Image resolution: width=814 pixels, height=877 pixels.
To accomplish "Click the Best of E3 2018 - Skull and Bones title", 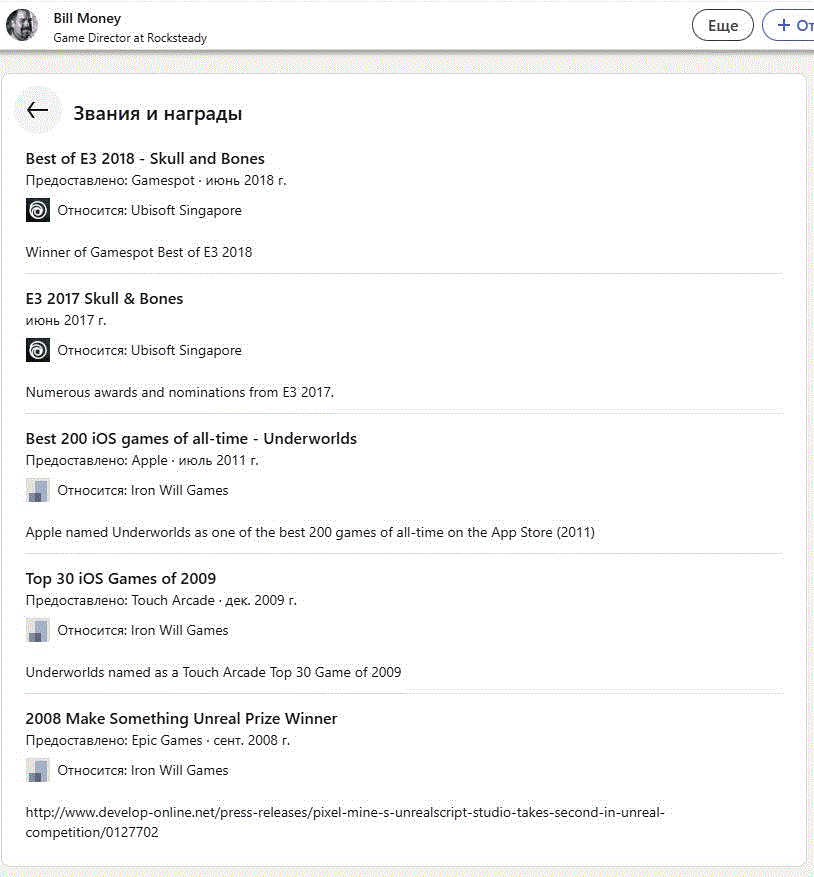I will pos(145,158).
